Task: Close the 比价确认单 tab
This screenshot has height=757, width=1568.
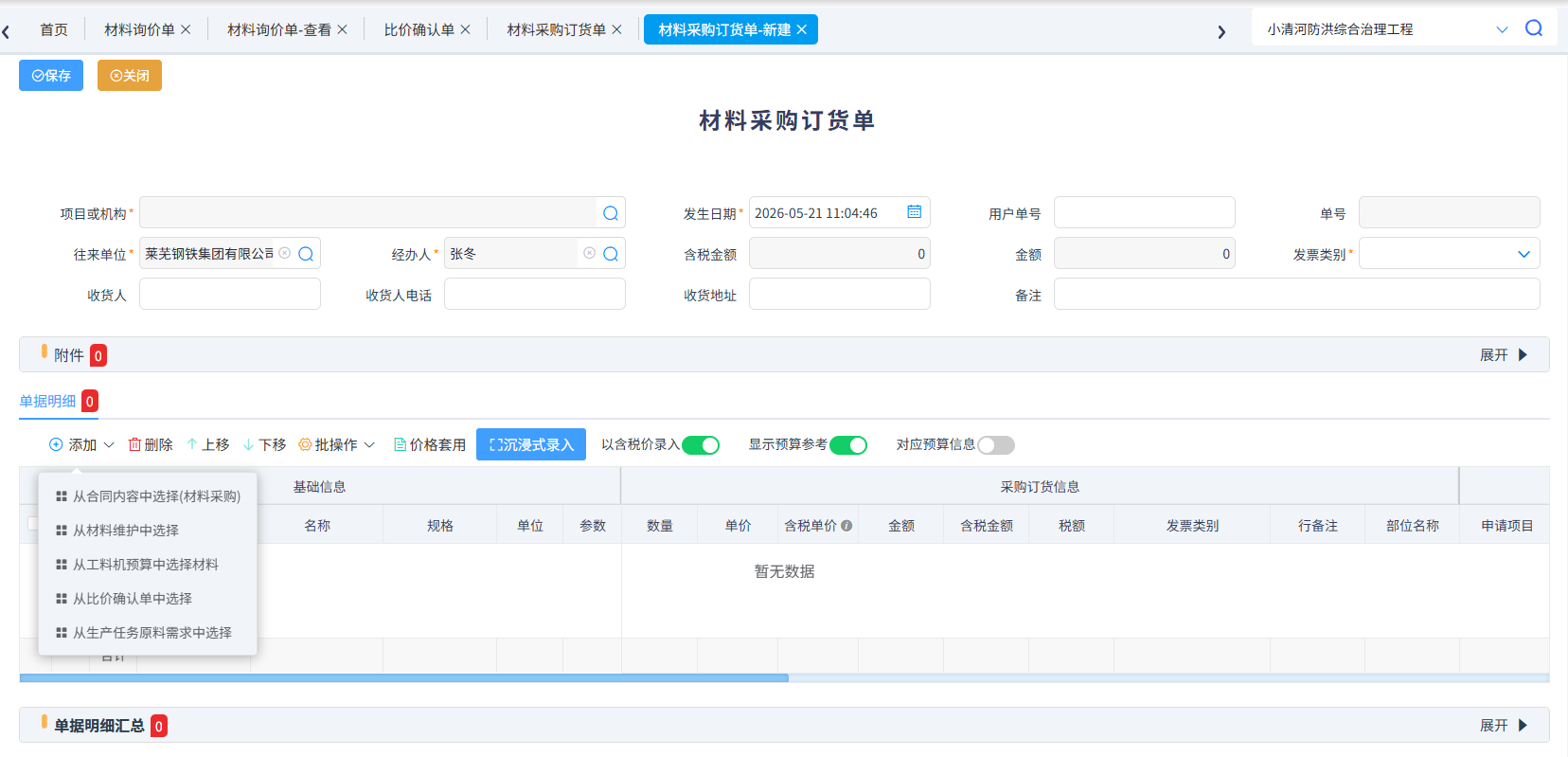Action: (465, 29)
